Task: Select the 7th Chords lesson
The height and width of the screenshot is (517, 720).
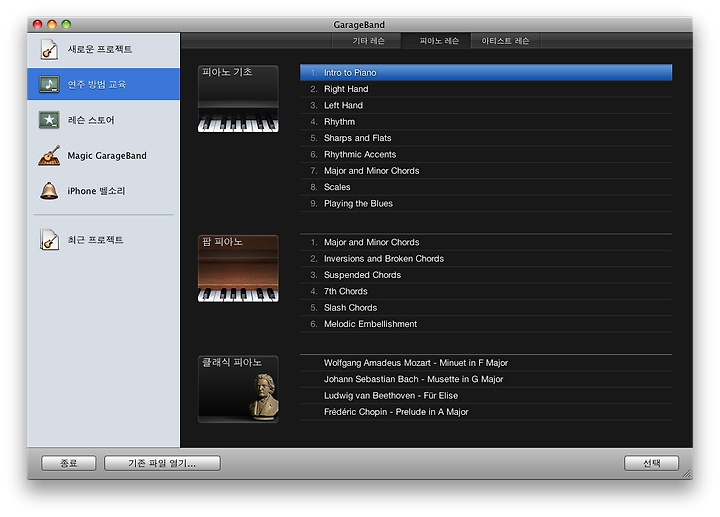Action: pos(486,291)
